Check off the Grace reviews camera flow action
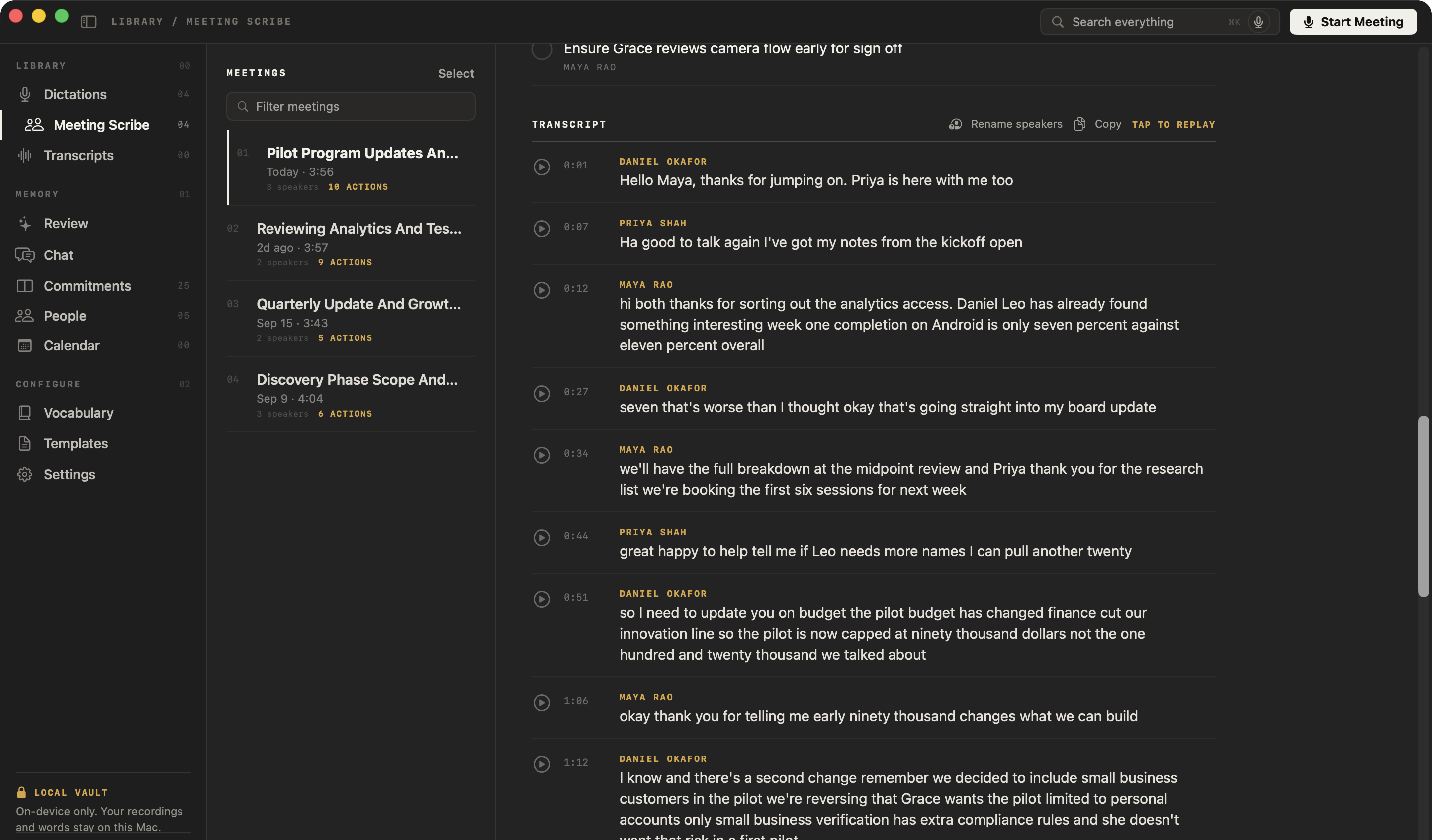The height and width of the screenshot is (840, 1432). [x=541, y=50]
